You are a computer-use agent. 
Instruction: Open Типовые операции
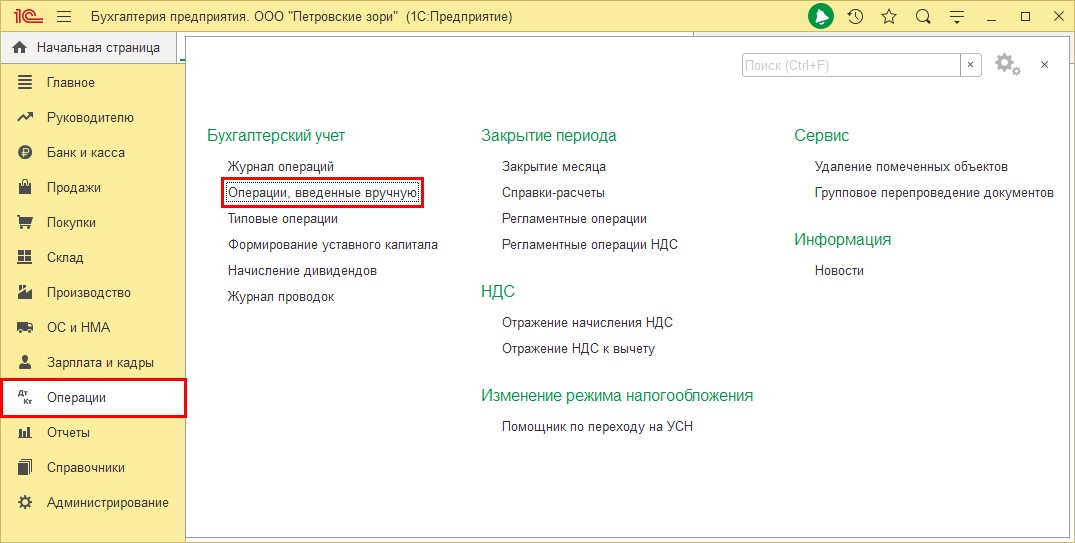click(282, 219)
